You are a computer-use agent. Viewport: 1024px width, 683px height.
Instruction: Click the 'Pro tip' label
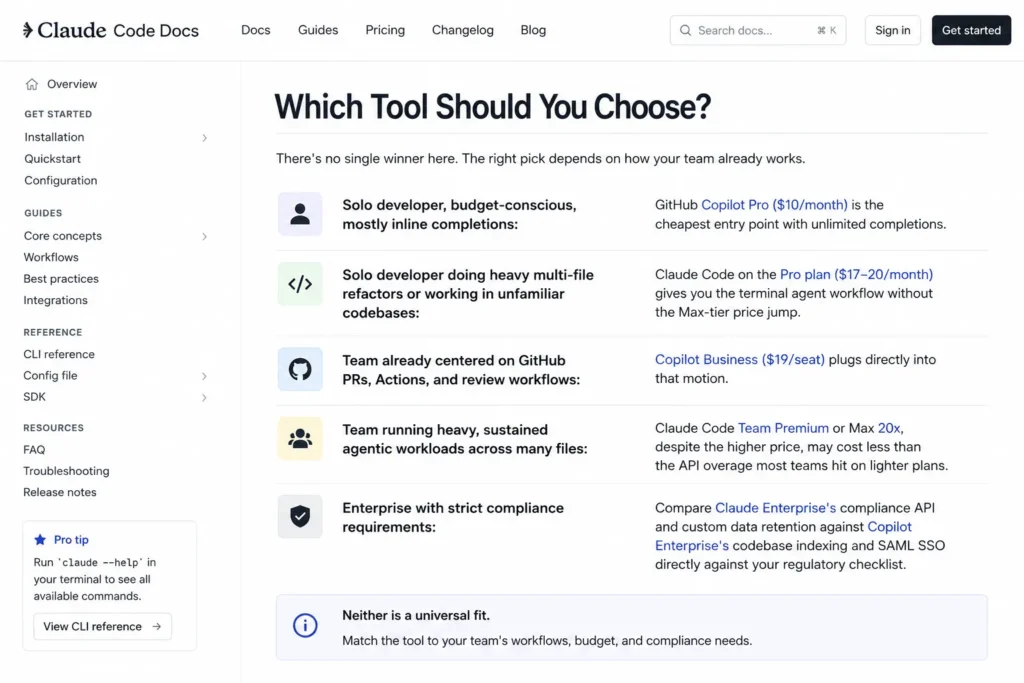pyautogui.click(x=71, y=540)
